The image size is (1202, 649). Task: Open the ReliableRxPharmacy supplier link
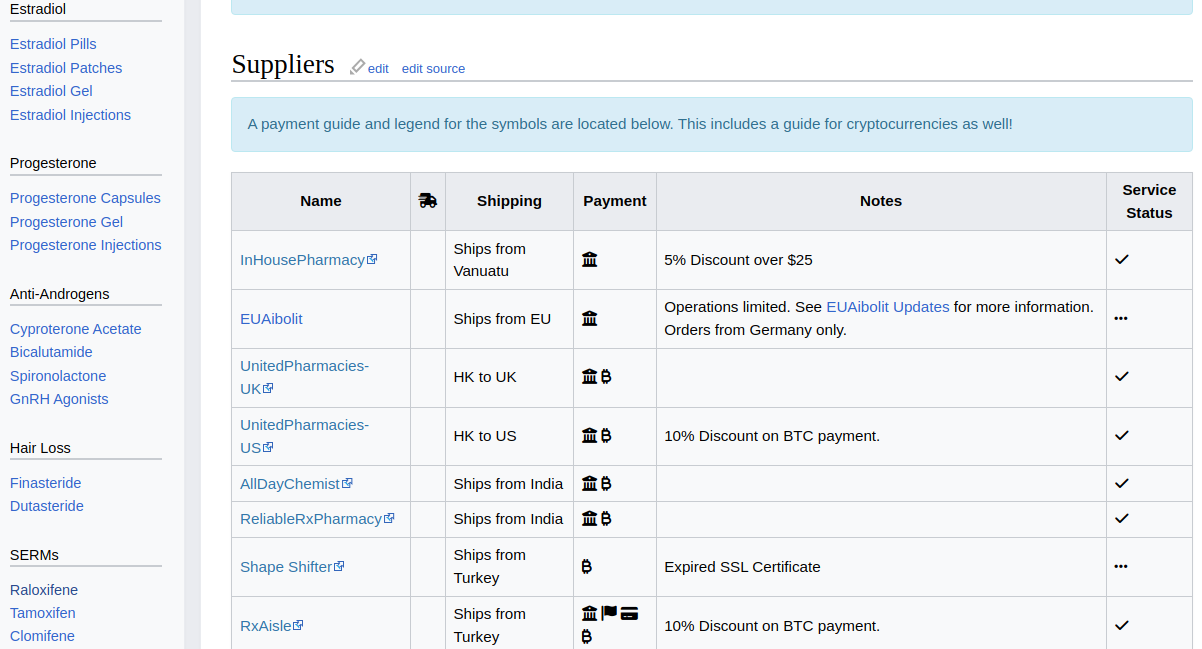[x=317, y=519]
